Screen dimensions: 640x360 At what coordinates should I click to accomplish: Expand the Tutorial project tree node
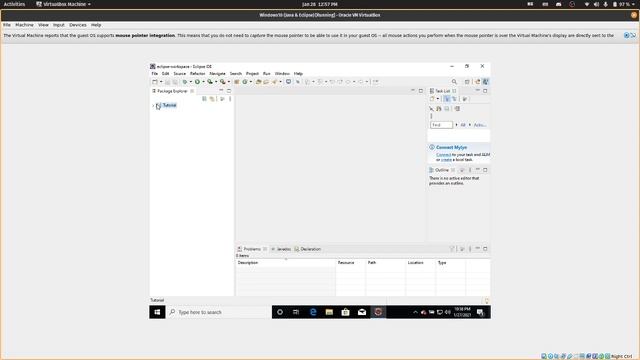[153, 106]
